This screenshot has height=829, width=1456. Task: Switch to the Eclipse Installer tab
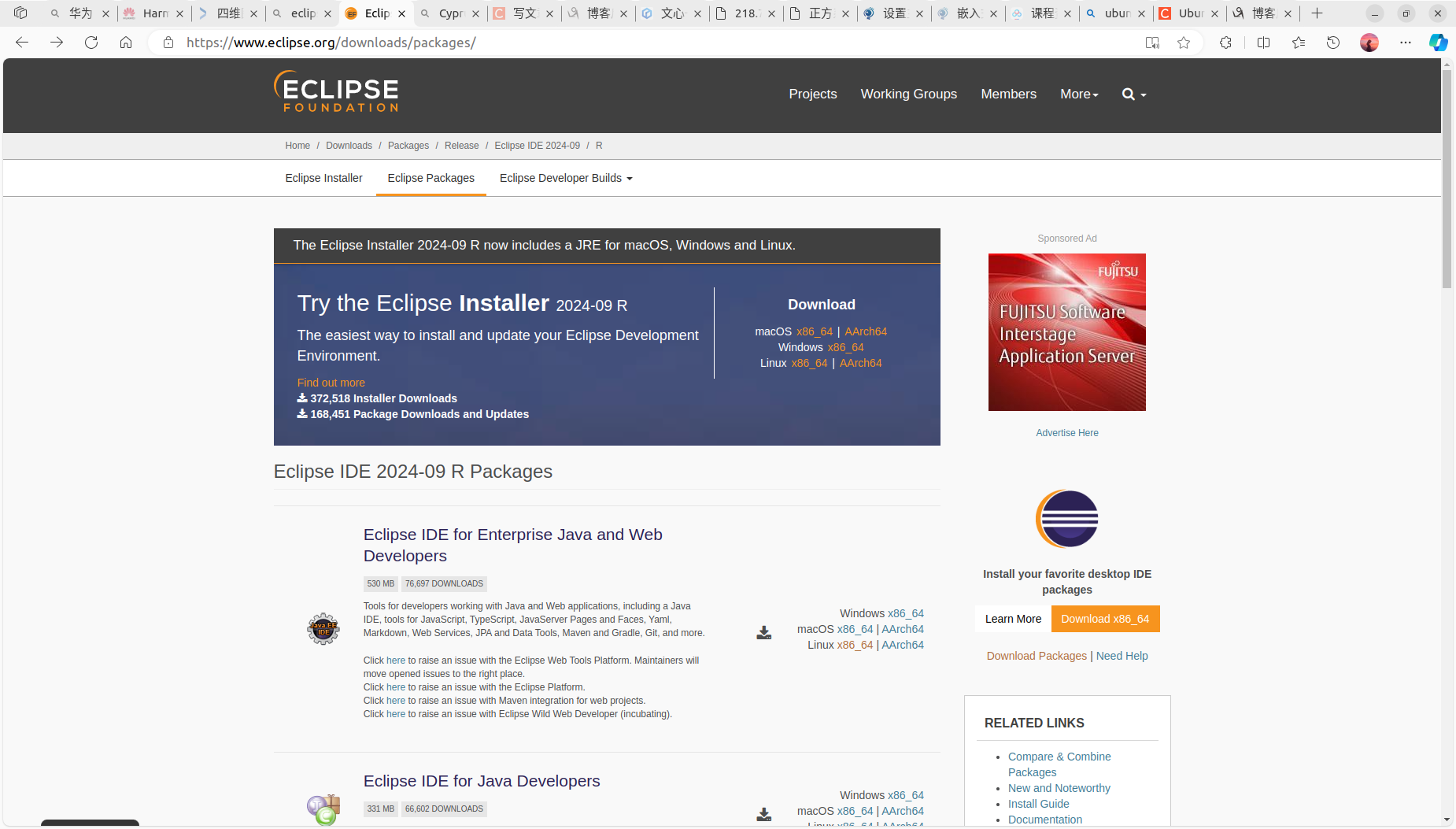[x=323, y=178]
